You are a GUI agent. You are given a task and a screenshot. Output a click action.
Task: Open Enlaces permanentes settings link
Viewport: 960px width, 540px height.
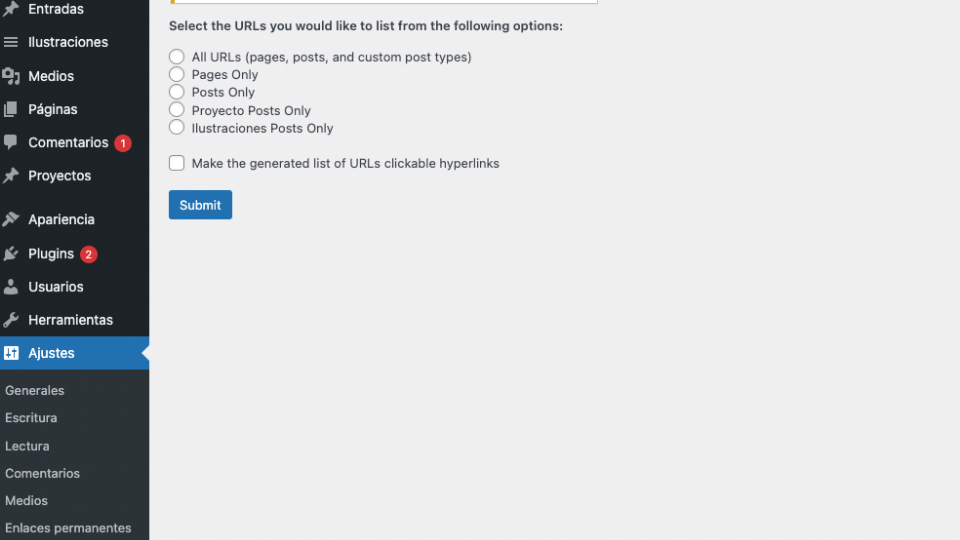coord(68,528)
